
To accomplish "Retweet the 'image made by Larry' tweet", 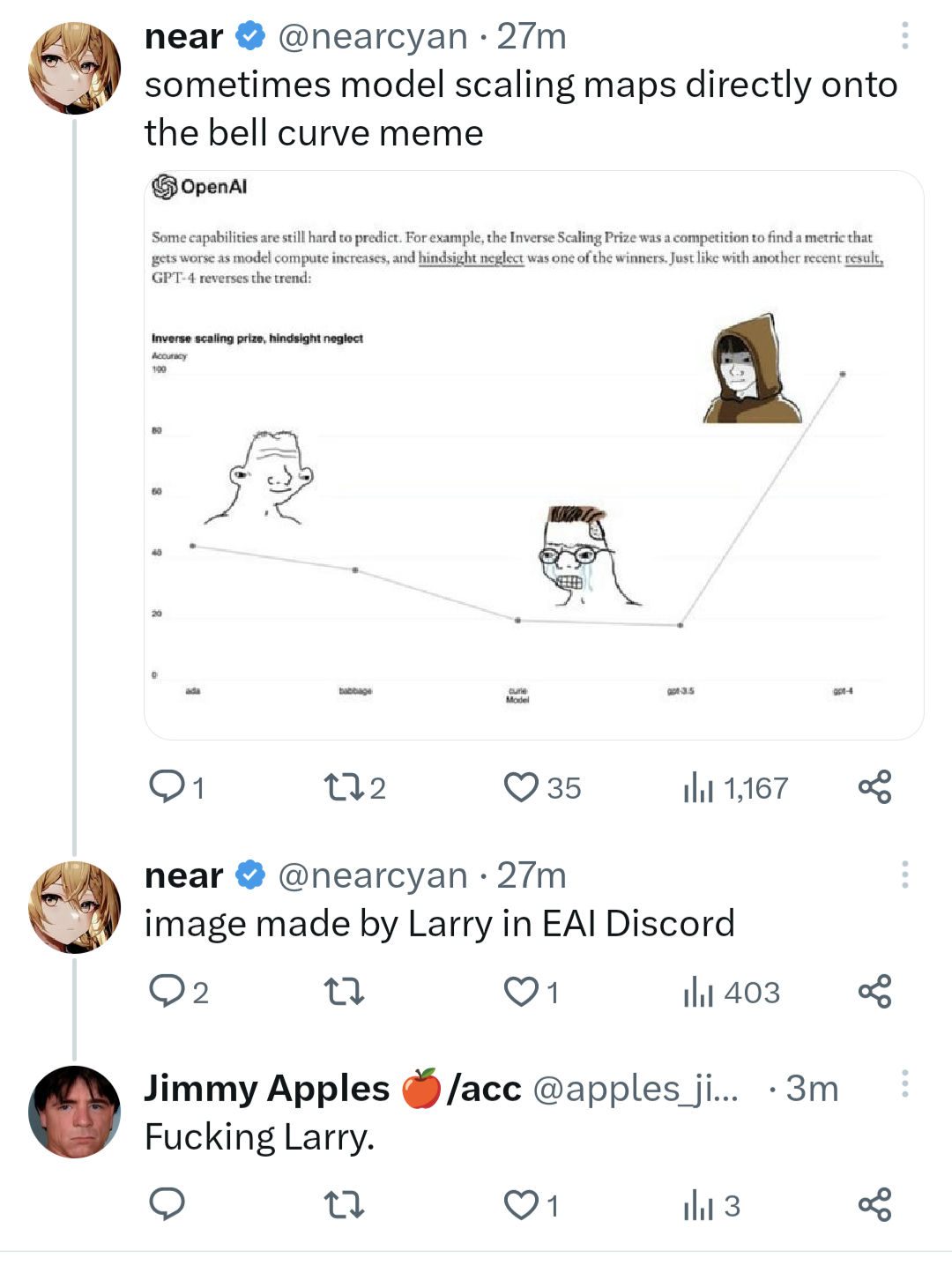I will 344,992.
